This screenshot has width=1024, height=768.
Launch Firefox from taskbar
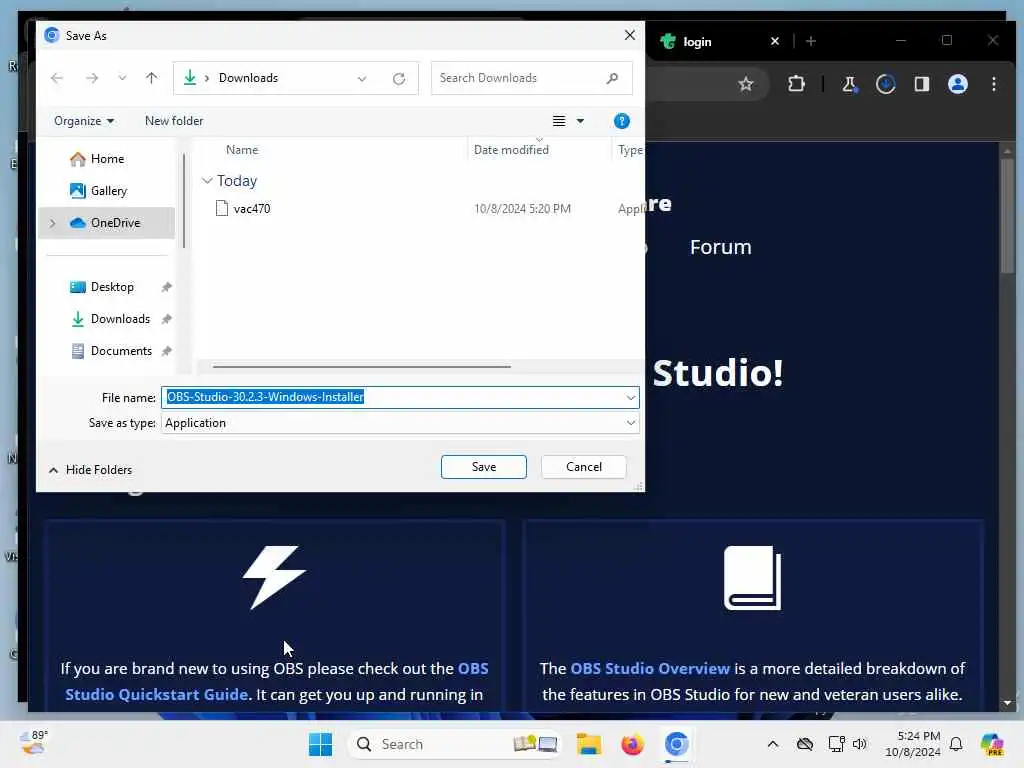click(632, 744)
